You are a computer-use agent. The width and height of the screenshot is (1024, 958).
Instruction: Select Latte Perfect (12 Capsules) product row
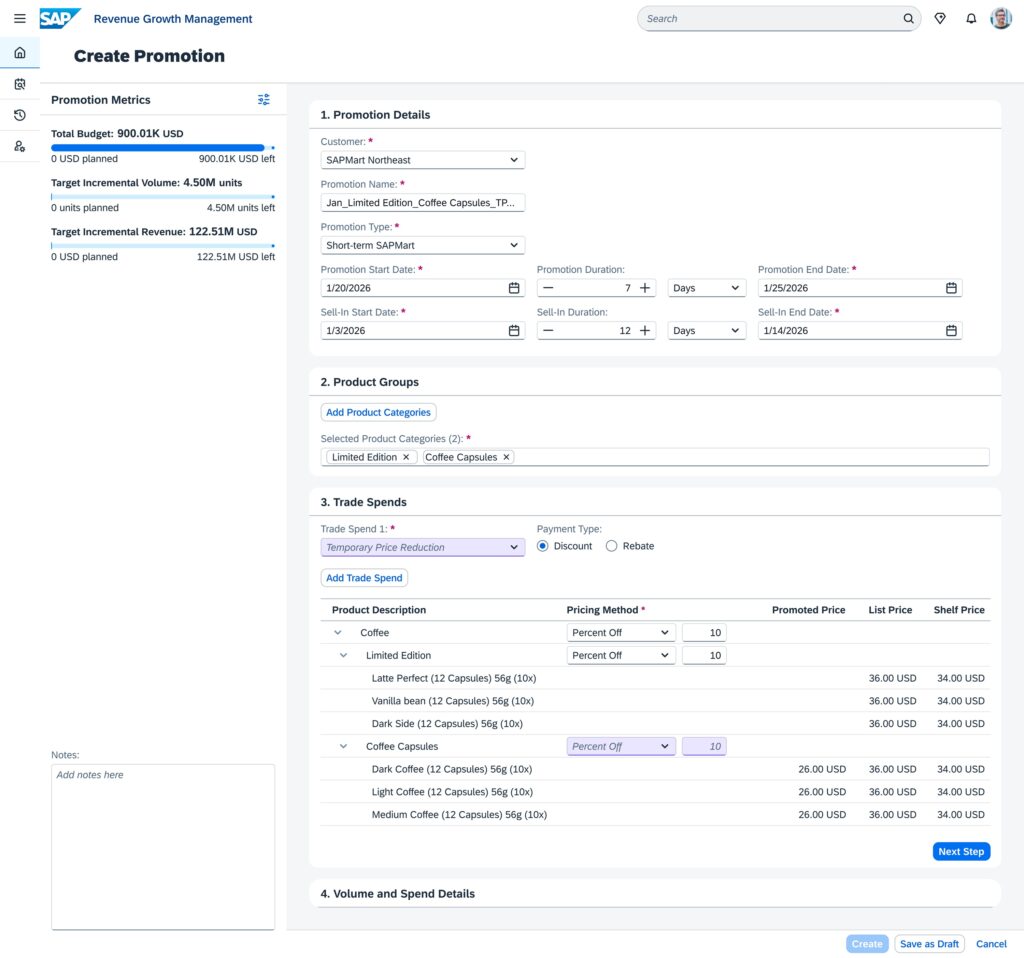(655, 678)
